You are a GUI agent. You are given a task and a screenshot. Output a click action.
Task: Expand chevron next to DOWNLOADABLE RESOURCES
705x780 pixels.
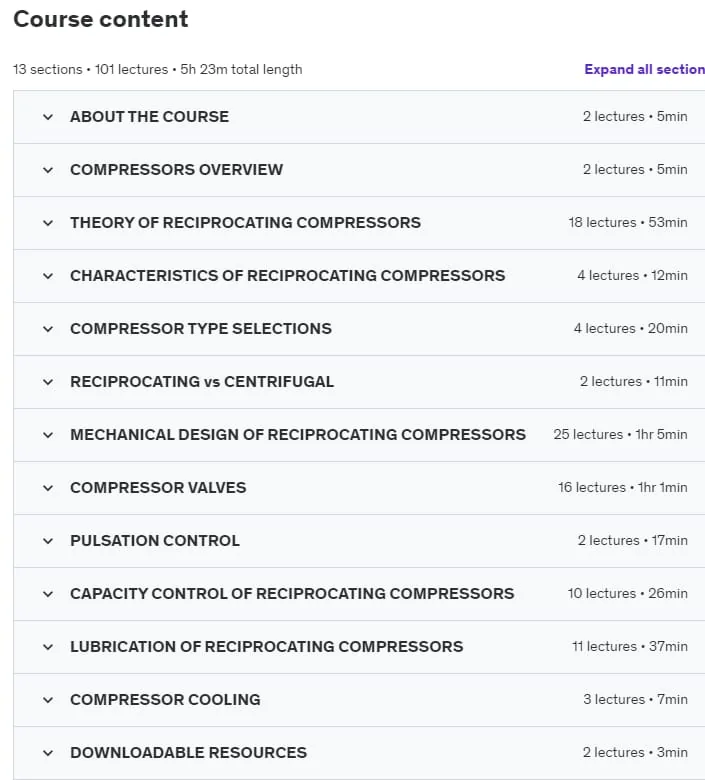48,753
